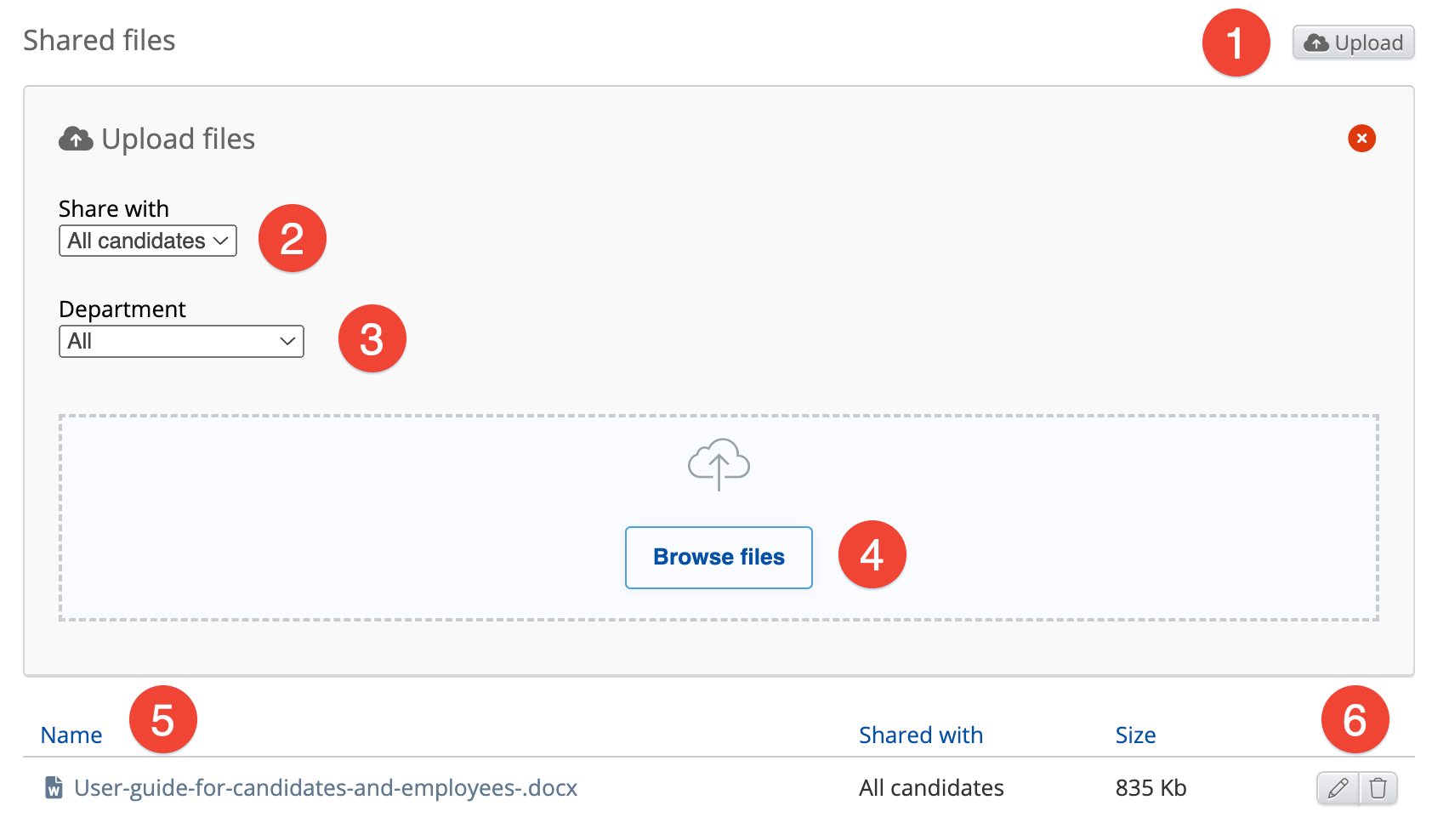Close the Upload files panel

(x=1361, y=138)
